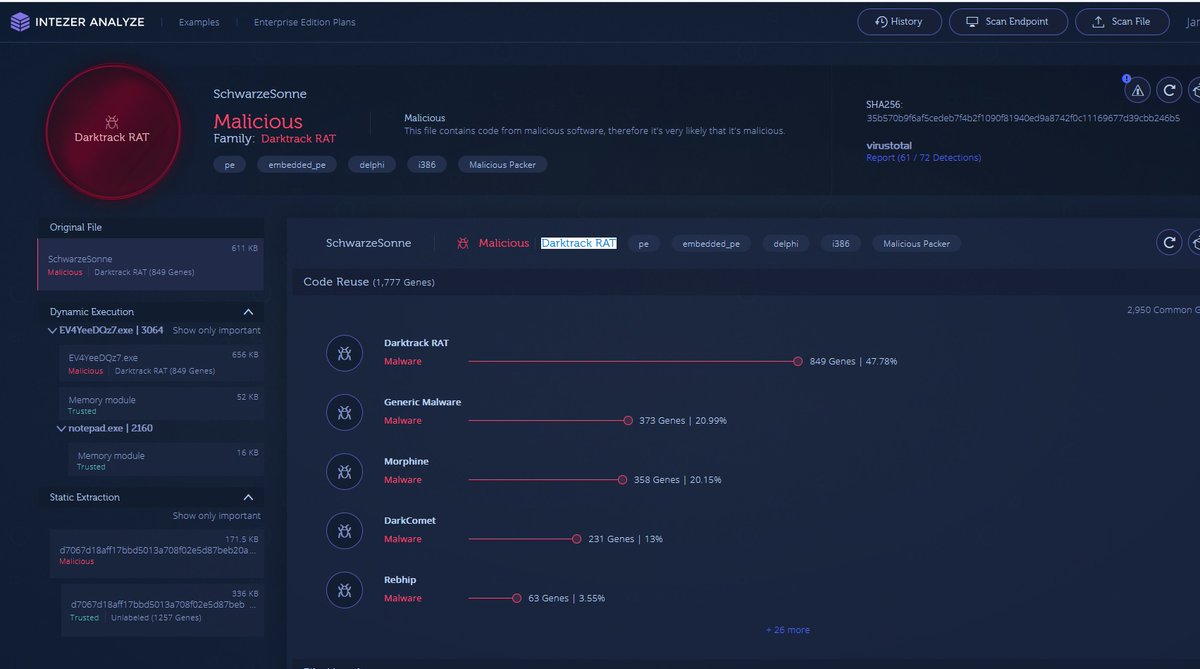Image resolution: width=1200 pixels, height=669 pixels.
Task: Click the bug icon next to DarkComet
Action: (x=344, y=530)
